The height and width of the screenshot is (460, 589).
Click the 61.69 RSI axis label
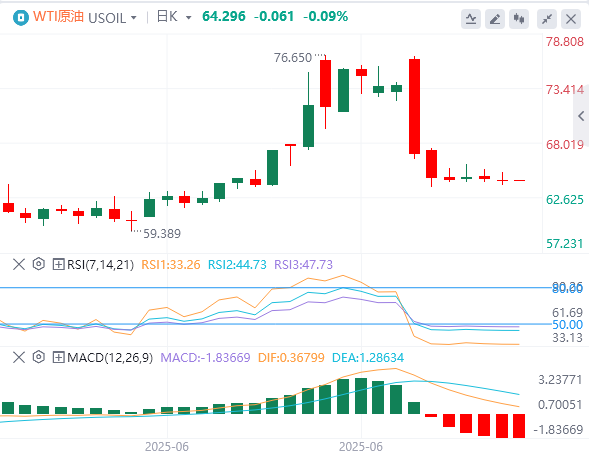click(567, 312)
